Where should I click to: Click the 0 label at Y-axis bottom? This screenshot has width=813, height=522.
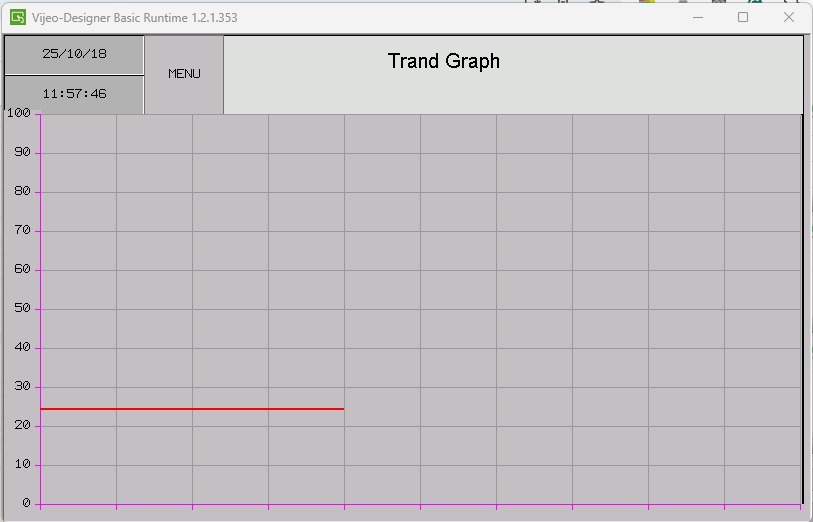pyautogui.click(x=26, y=502)
